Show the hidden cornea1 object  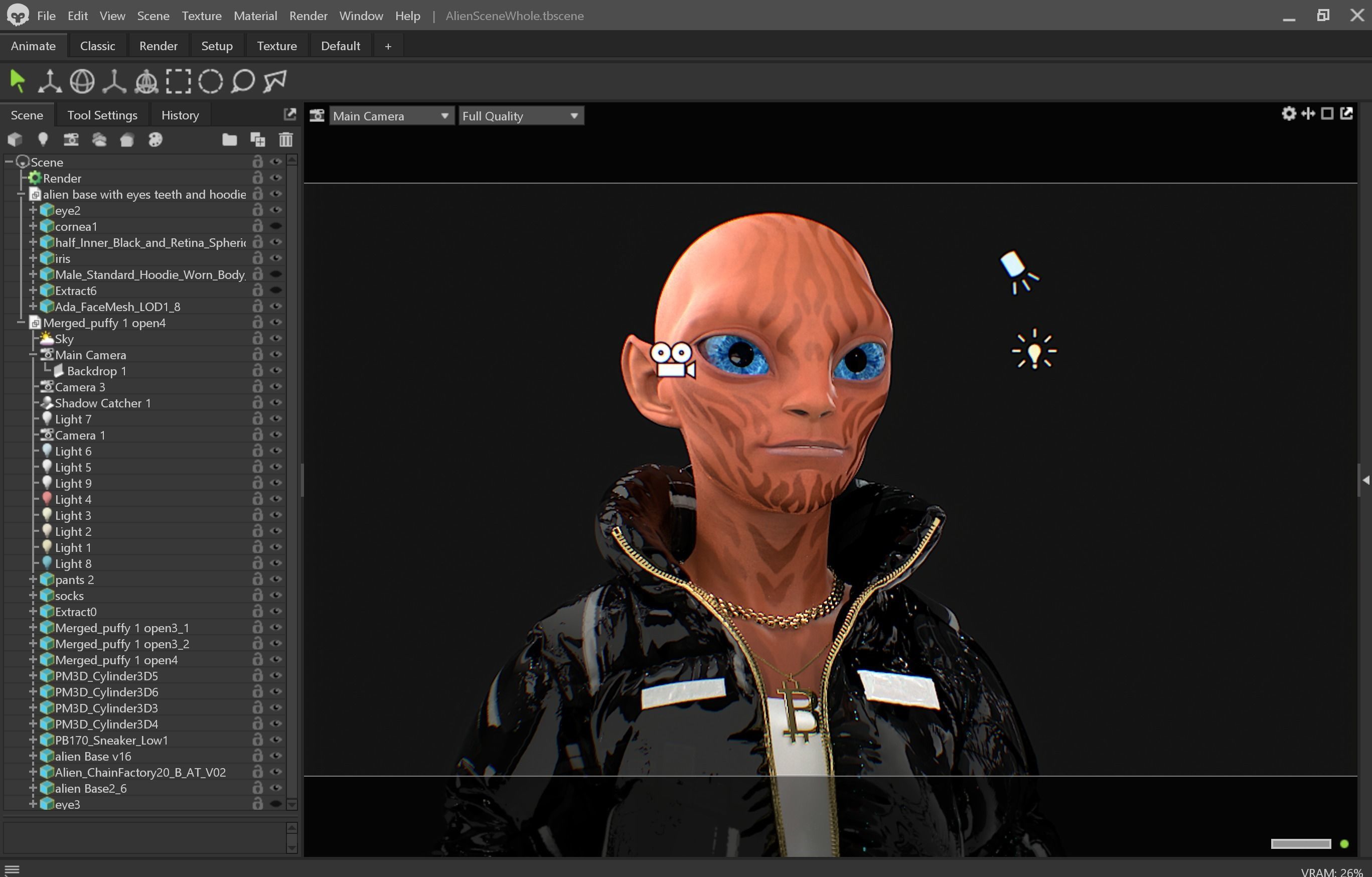[276, 226]
